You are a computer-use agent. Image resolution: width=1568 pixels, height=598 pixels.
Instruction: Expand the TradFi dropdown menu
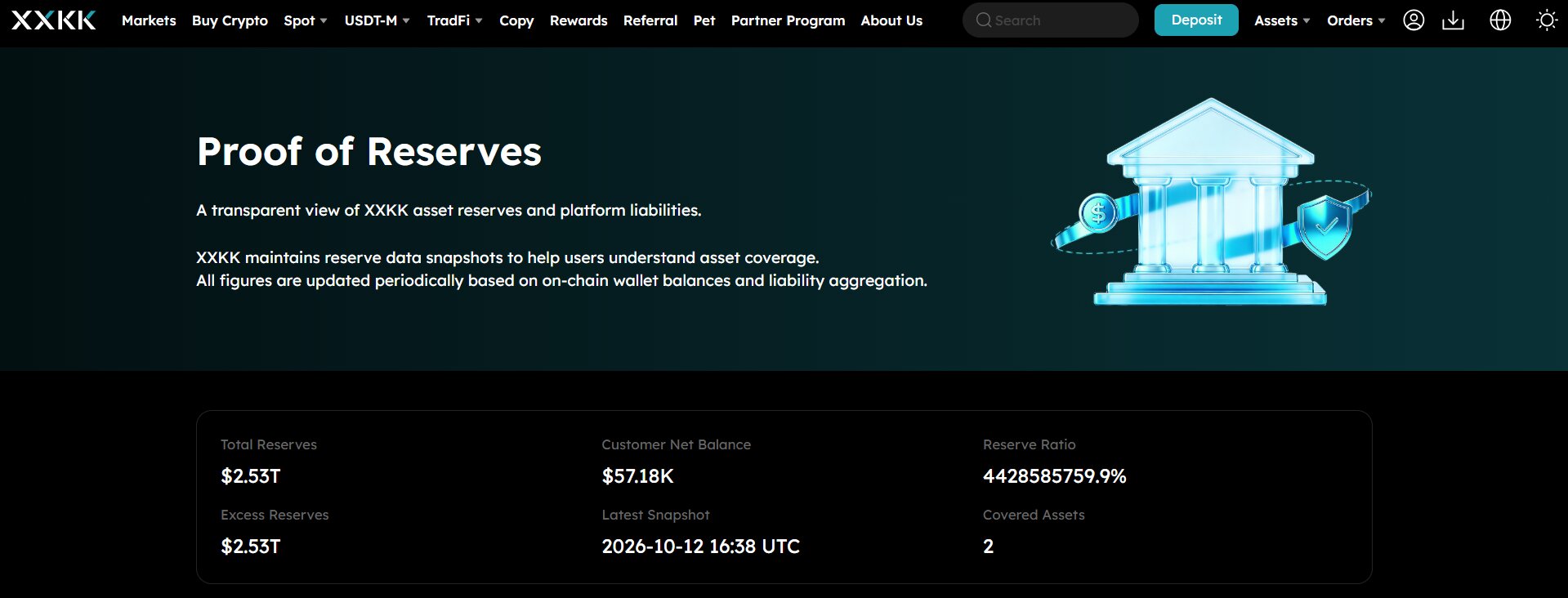(x=454, y=20)
